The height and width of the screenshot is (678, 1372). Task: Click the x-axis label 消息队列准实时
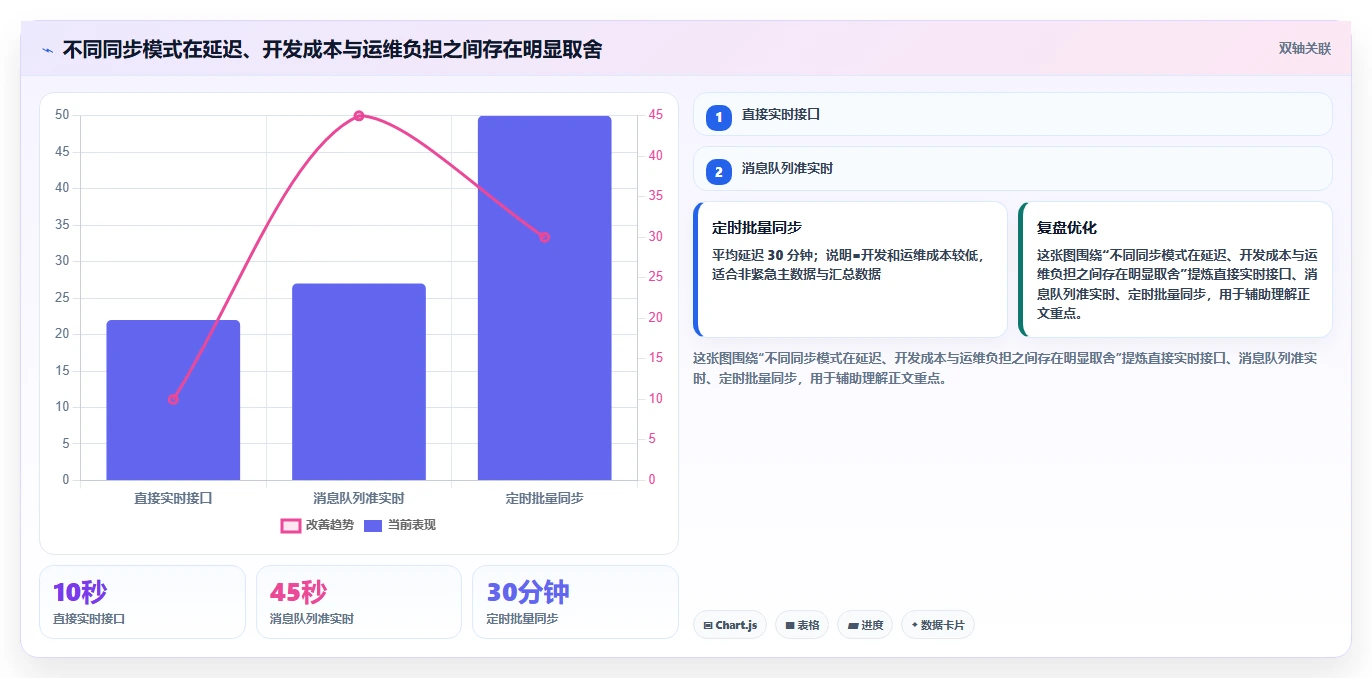[x=359, y=497]
